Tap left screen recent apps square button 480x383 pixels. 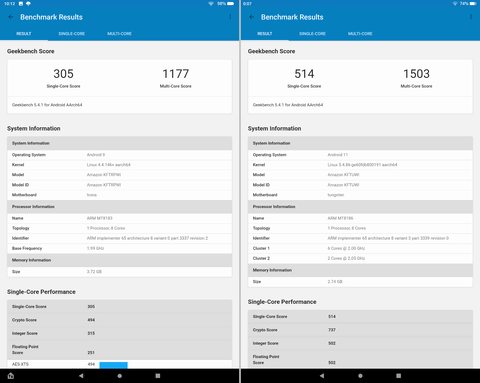(x=158, y=376)
